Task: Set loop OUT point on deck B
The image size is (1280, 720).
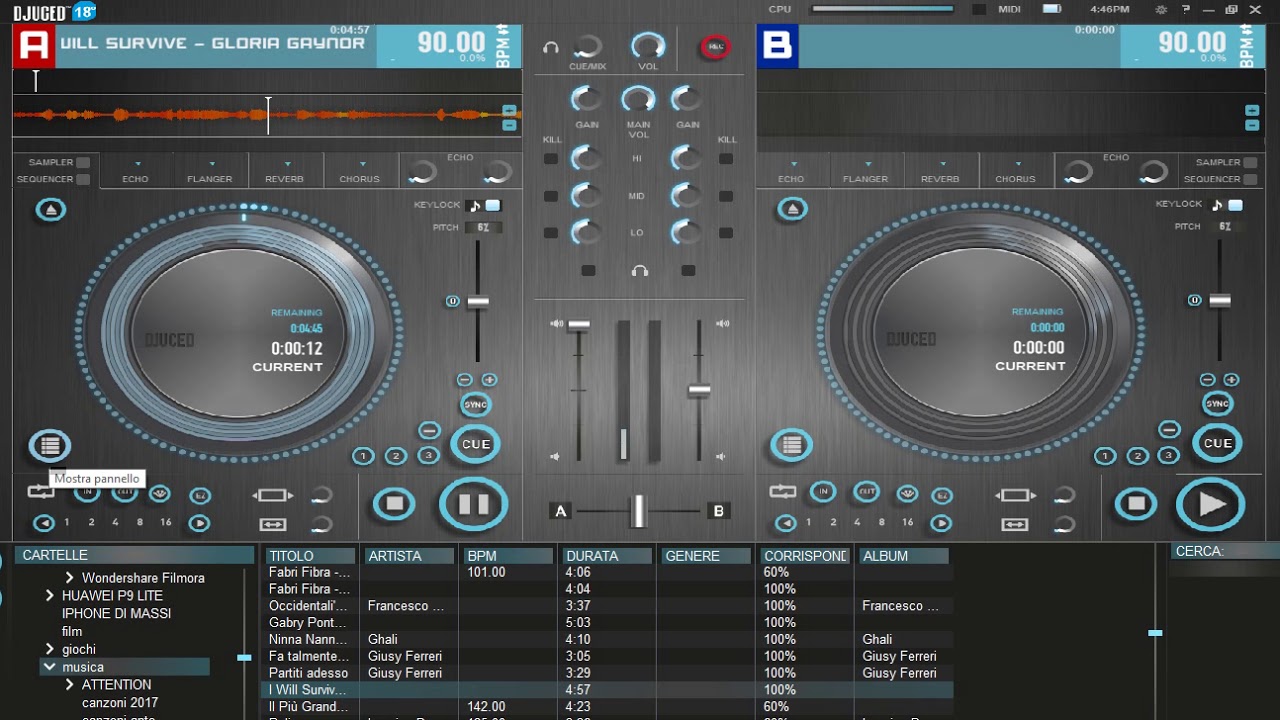Action: (866, 491)
